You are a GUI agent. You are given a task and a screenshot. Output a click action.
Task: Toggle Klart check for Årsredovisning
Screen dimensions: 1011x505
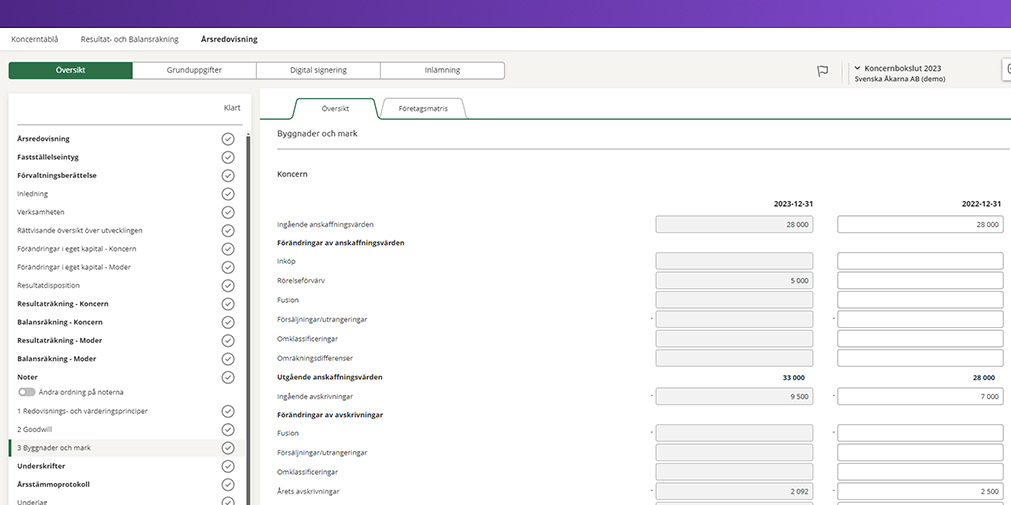click(228, 139)
